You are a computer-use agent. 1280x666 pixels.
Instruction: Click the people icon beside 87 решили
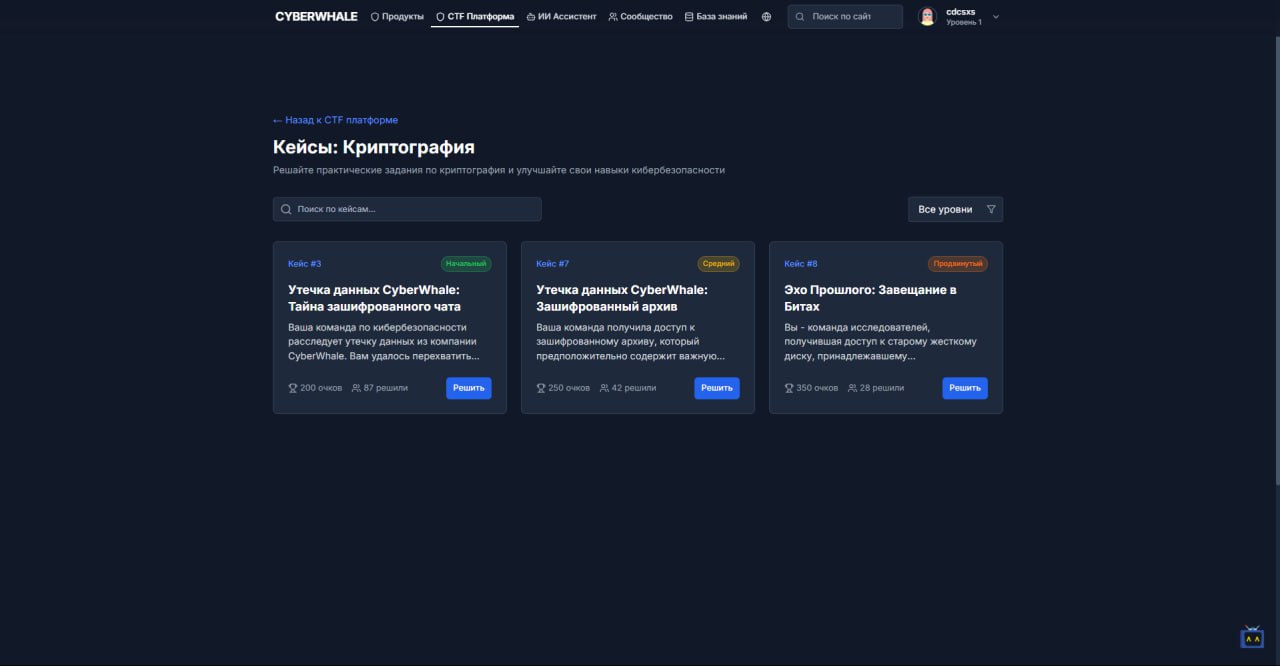coord(356,388)
